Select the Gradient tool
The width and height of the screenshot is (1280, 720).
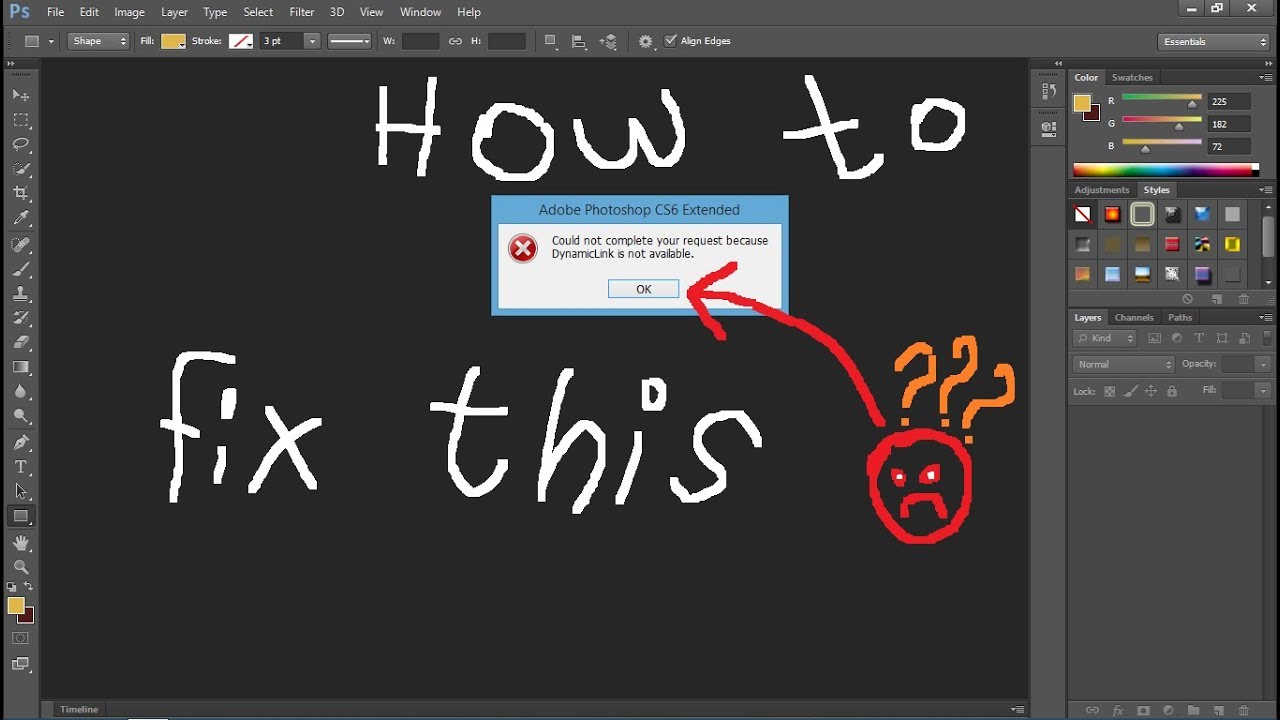tap(20, 367)
